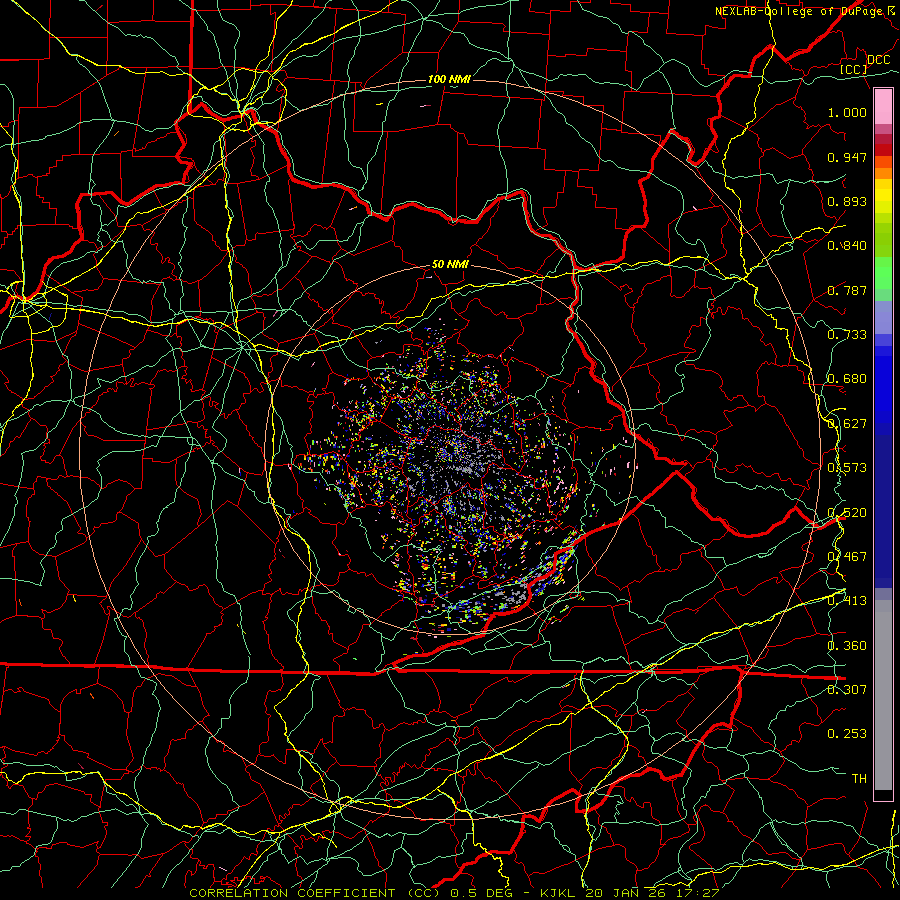
Task: Pick the dark navy segment of the color bar
Action: click(x=883, y=511)
